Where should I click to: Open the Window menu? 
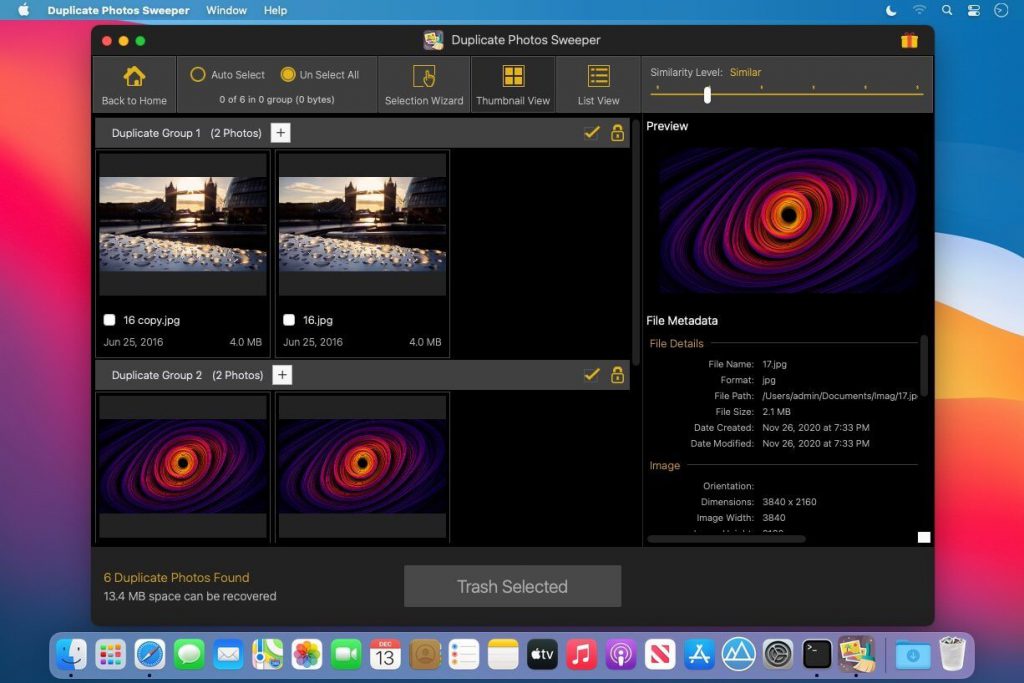(x=226, y=10)
